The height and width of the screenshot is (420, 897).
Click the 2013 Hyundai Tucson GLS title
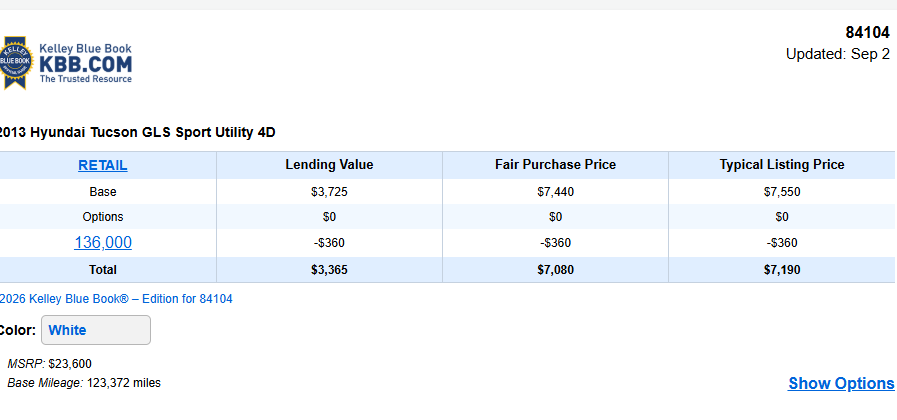click(x=137, y=133)
